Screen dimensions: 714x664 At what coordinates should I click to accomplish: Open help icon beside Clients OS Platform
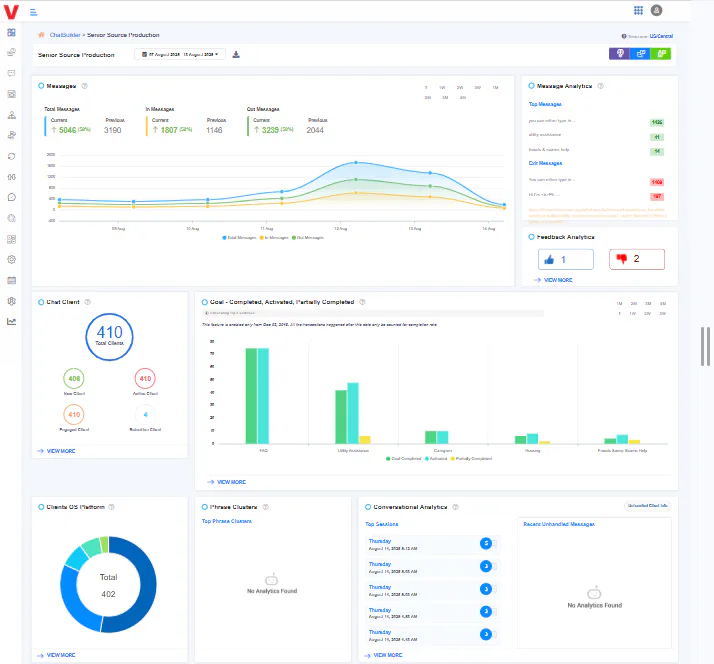112,507
